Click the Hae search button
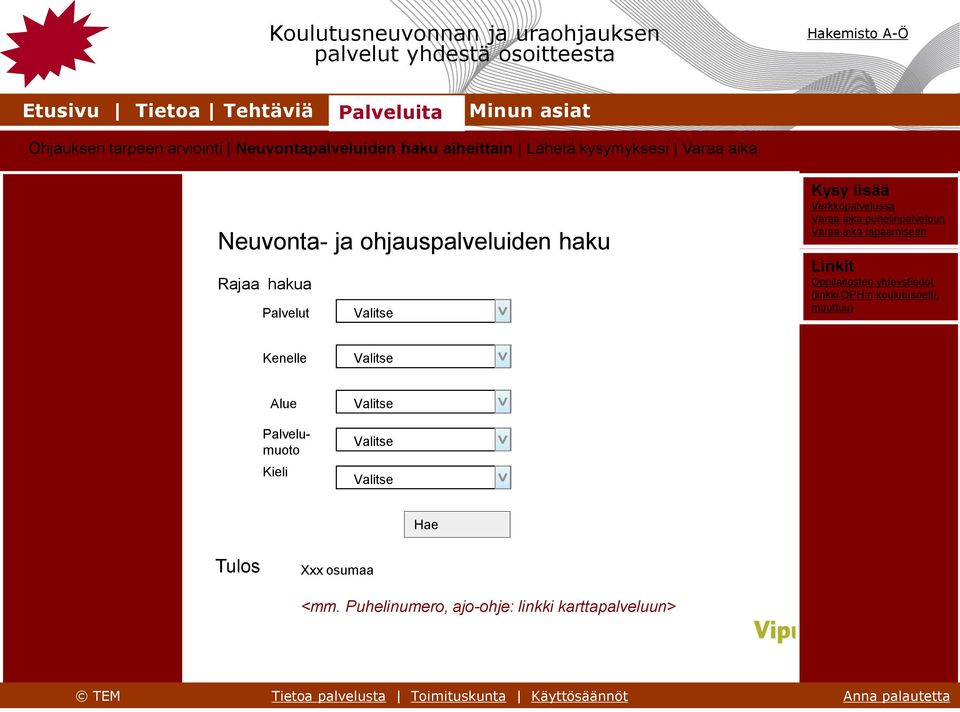 457,525
